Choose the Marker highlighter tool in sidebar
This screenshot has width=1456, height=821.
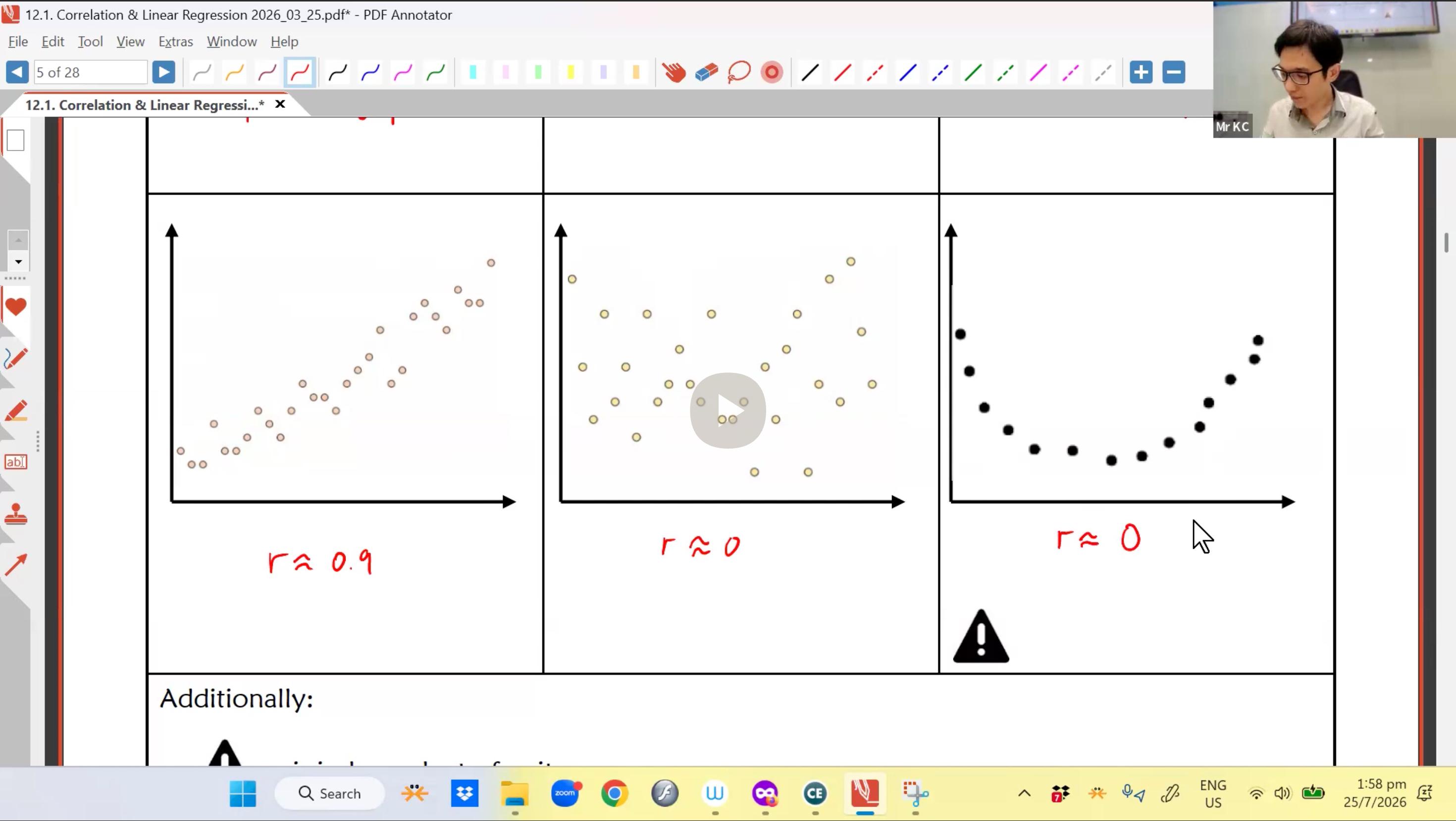coord(15,411)
